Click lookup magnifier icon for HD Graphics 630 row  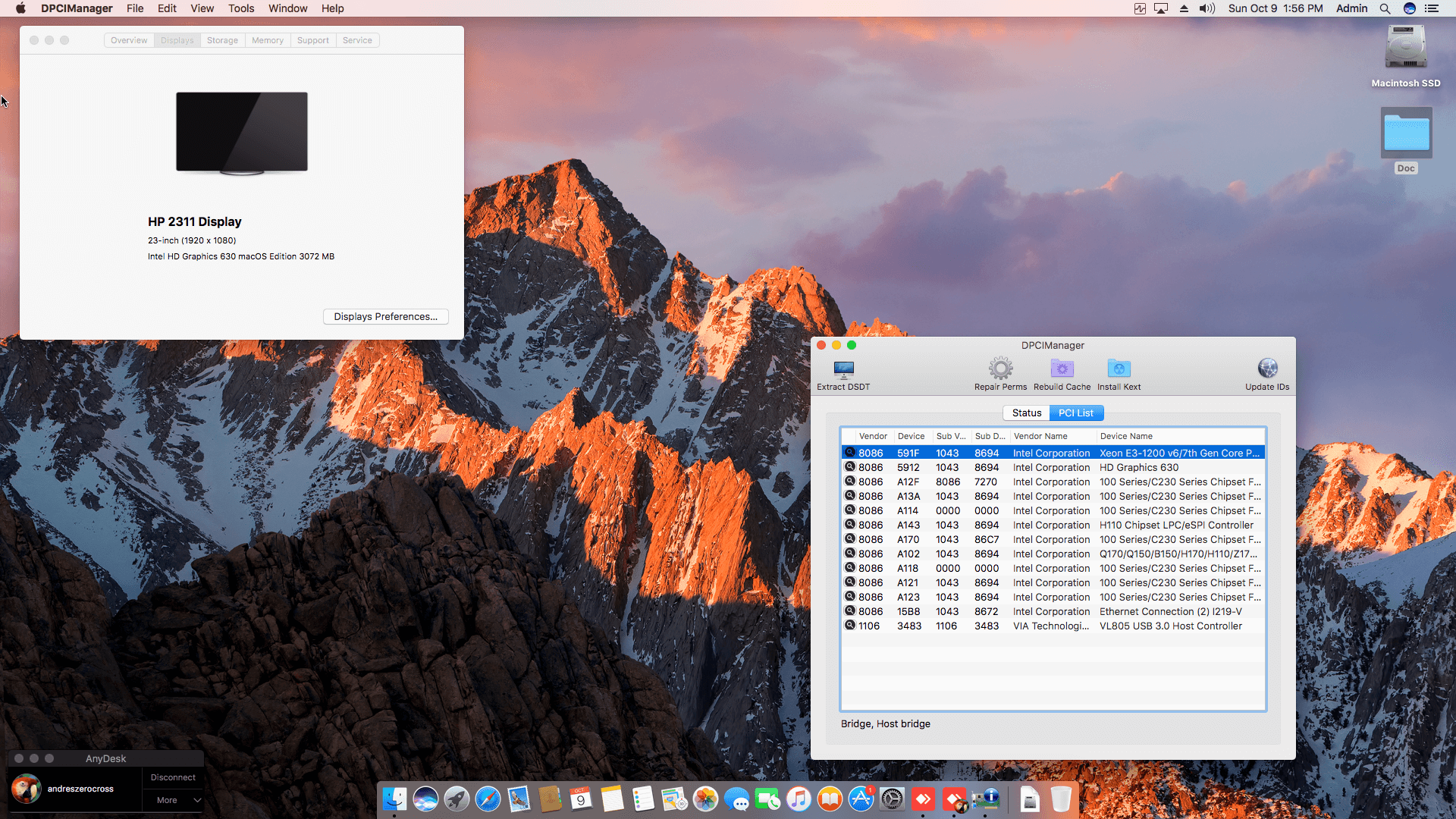point(850,467)
